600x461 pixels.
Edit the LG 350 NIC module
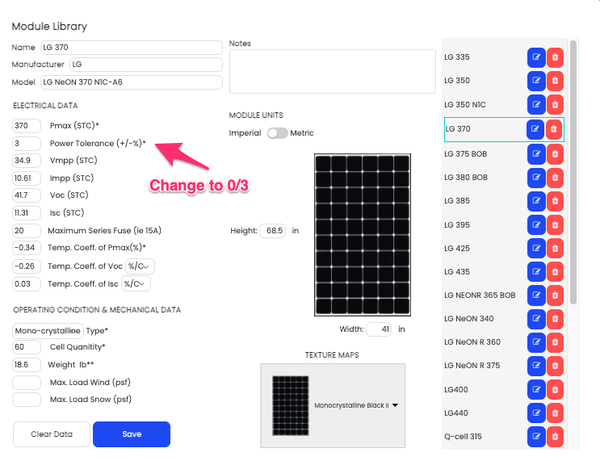[536, 104]
